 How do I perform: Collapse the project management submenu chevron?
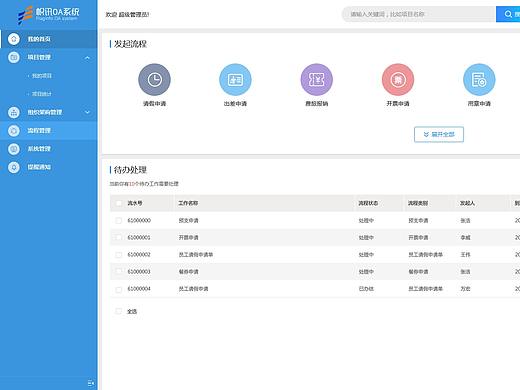pyautogui.click(x=87, y=58)
